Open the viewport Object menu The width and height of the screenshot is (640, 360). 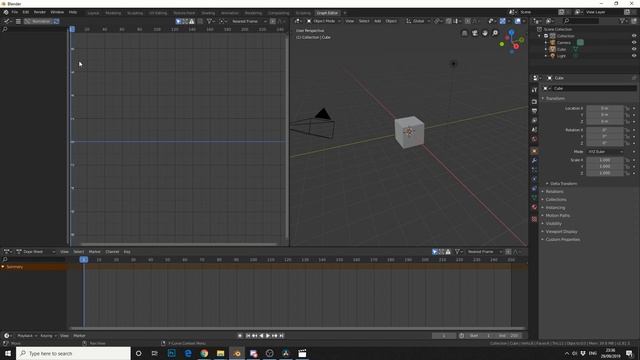(x=391, y=21)
